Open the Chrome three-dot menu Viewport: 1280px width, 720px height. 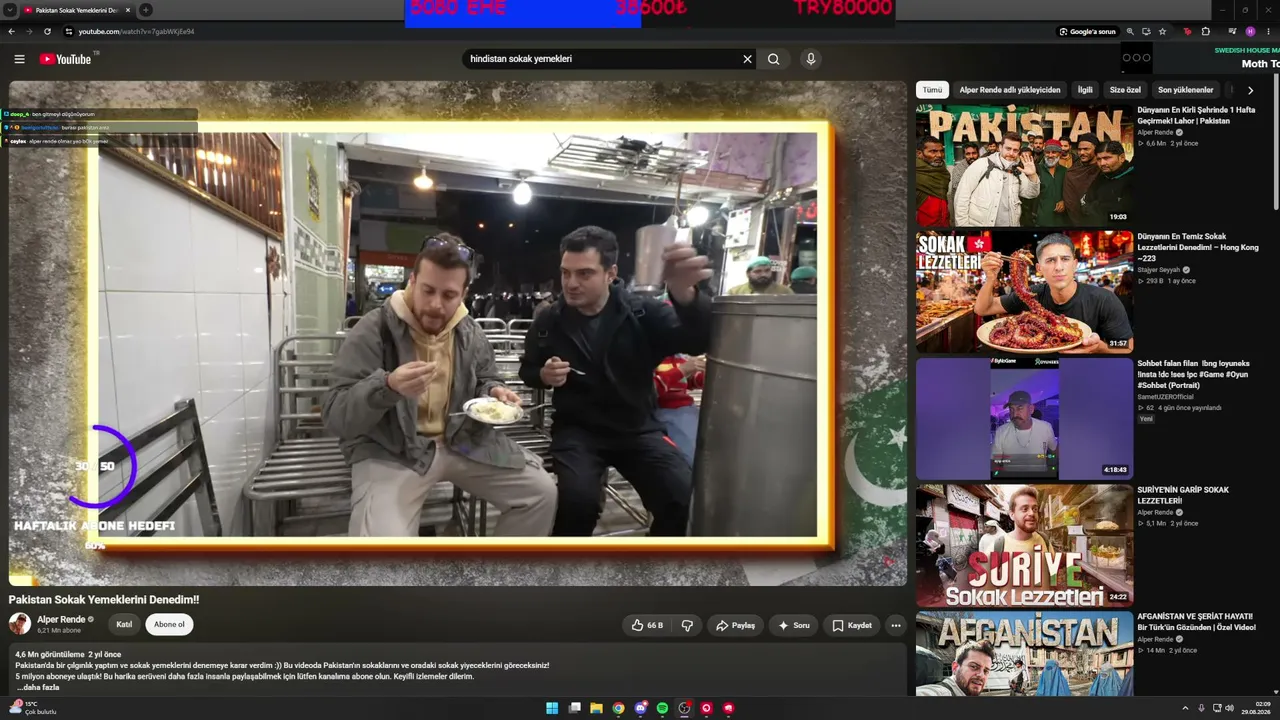pyautogui.click(x=1268, y=32)
